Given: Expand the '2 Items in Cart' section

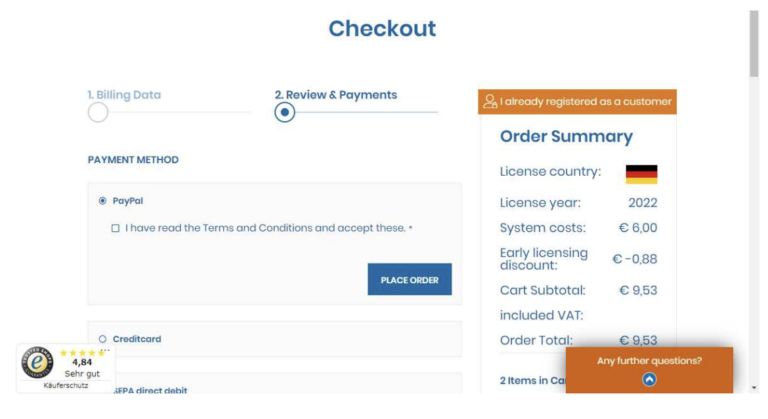Looking at the screenshot, I should coord(530,380).
